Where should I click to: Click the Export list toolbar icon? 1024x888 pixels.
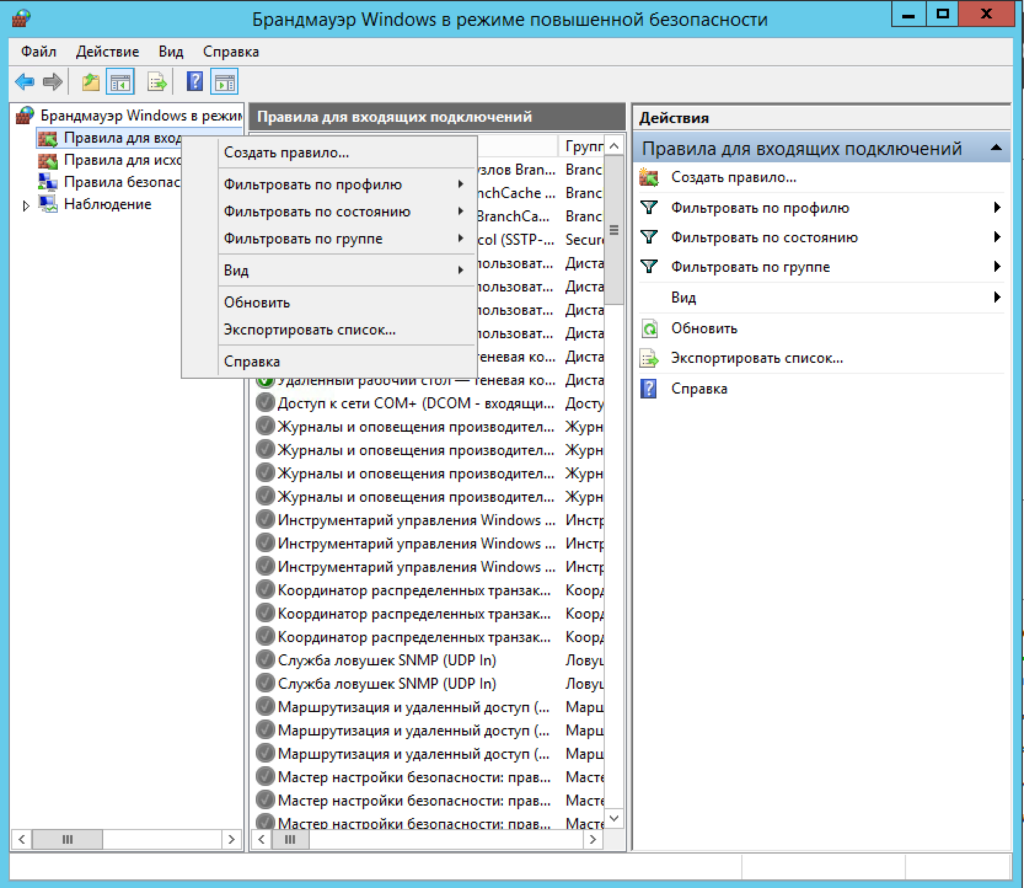tap(157, 82)
